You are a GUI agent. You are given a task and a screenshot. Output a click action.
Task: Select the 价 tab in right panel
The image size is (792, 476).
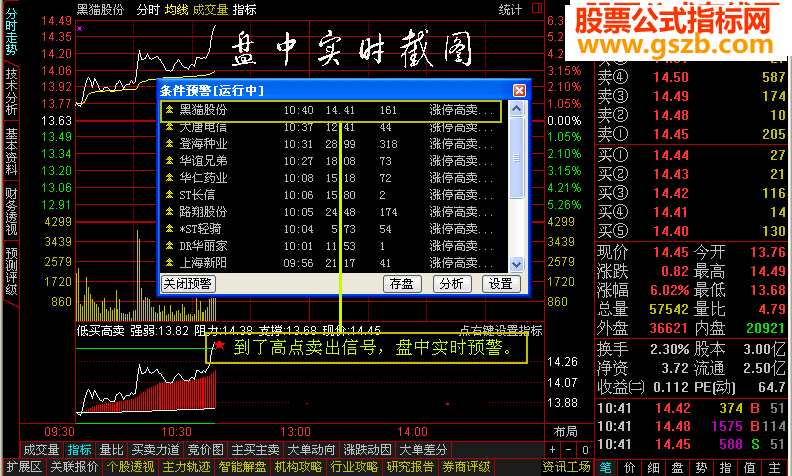tap(629, 467)
